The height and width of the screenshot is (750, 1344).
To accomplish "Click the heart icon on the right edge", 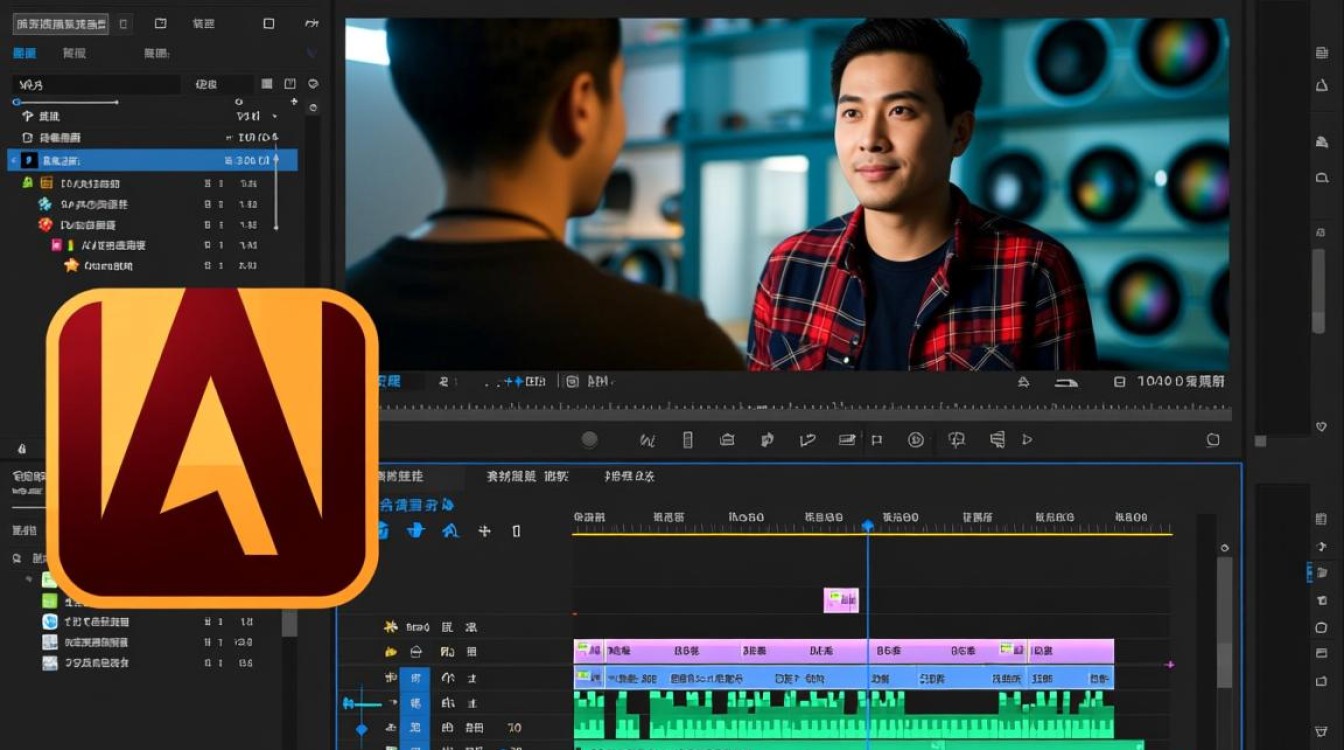I will pos(1321,426).
